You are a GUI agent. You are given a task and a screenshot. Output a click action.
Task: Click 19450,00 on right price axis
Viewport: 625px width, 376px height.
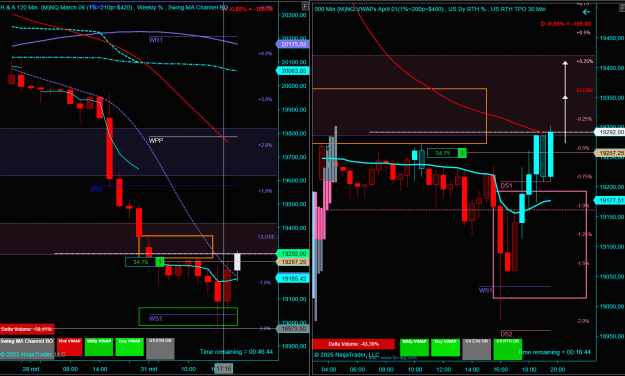(611, 38)
